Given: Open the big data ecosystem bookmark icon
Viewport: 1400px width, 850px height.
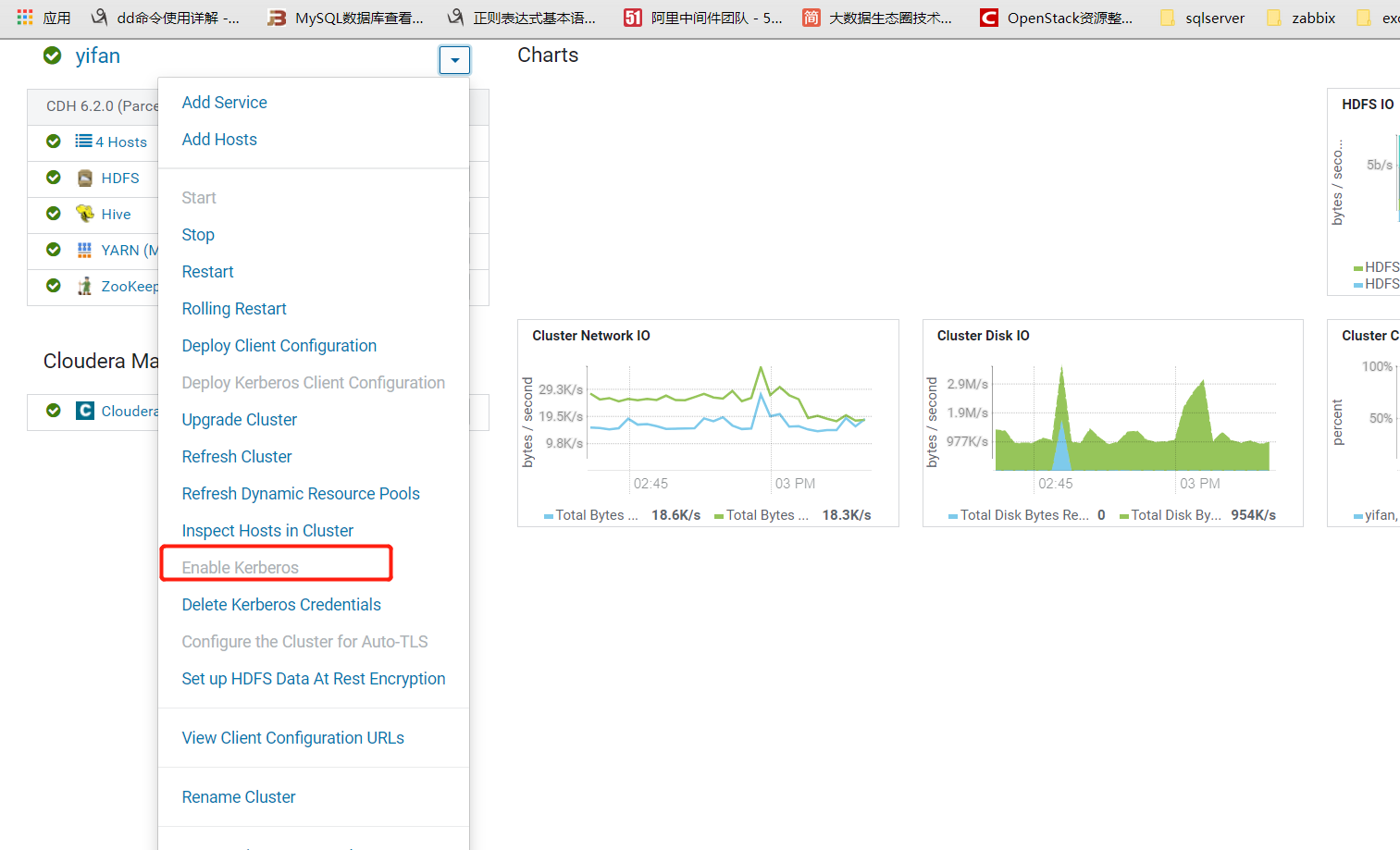Looking at the screenshot, I should click(811, 18).
